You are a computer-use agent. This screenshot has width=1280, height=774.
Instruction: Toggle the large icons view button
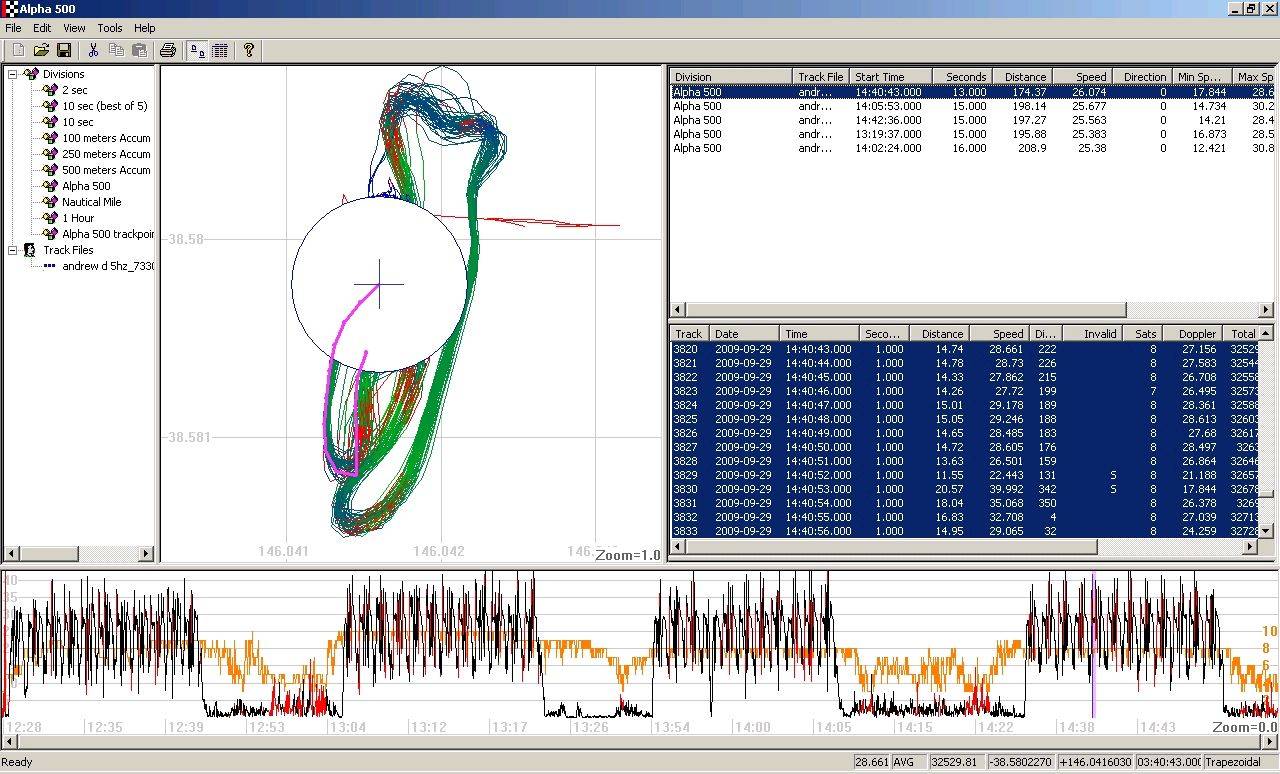198,50
